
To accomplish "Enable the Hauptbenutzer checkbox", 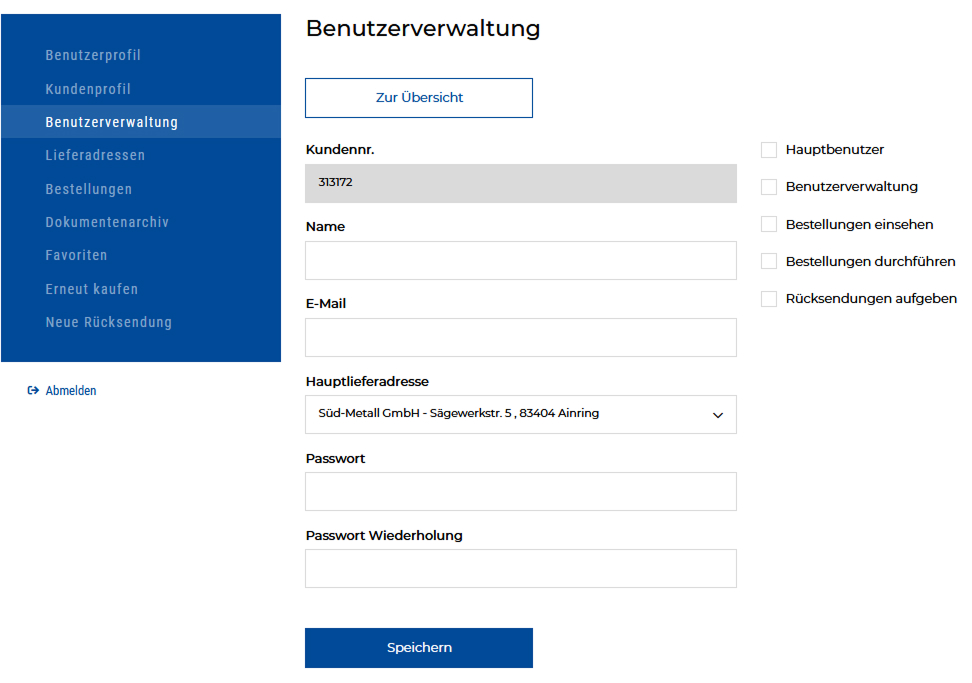I will pyautogui.click(x=769, y=150).
